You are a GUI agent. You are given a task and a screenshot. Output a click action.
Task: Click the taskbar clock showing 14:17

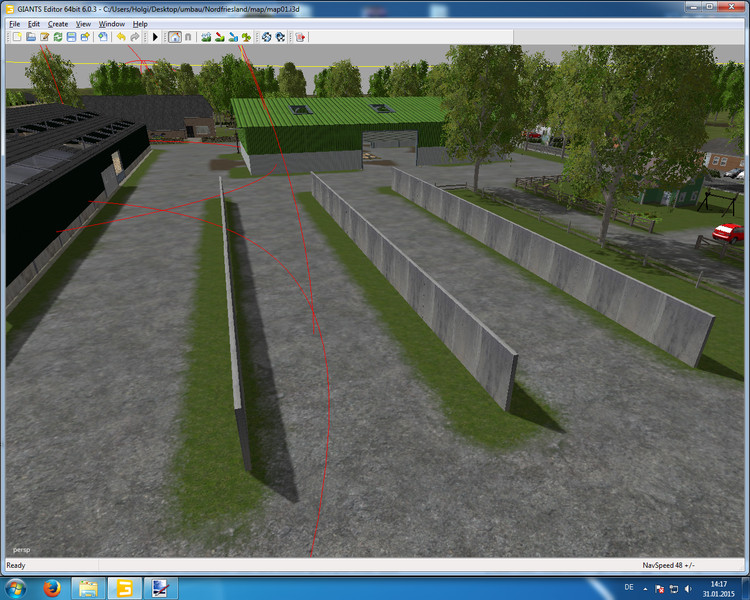(x=718, y=588)
